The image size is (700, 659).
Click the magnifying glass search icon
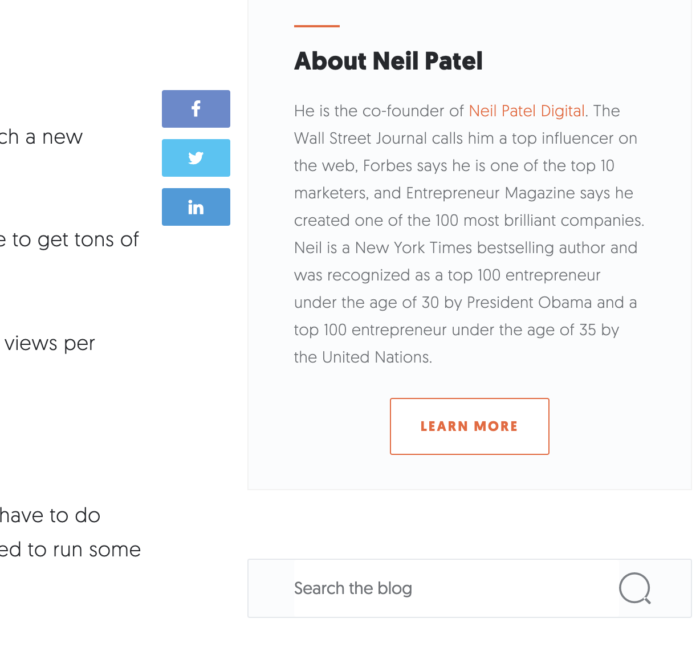[635, 588]
